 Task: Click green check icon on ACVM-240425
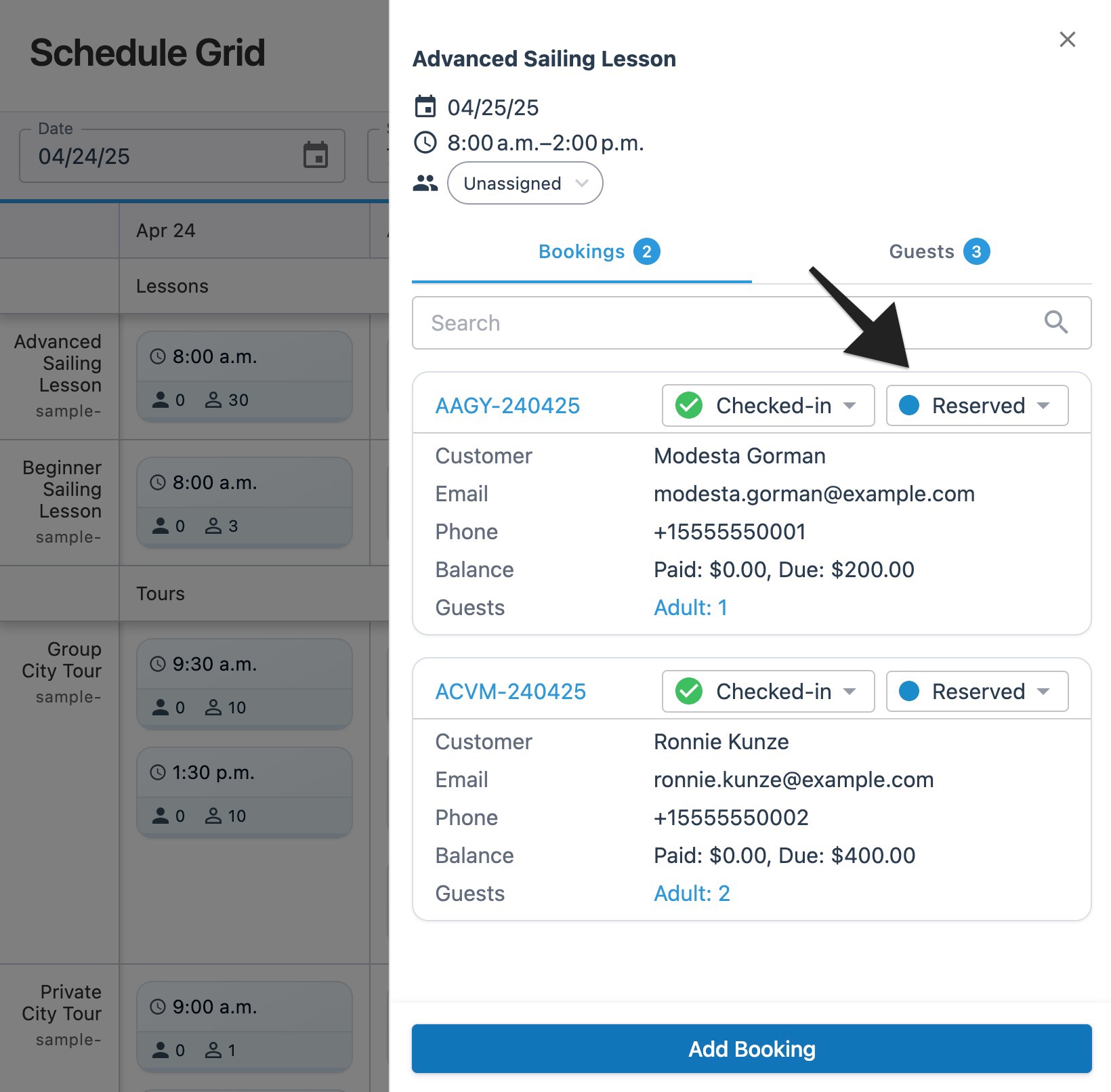click(689, 692)
